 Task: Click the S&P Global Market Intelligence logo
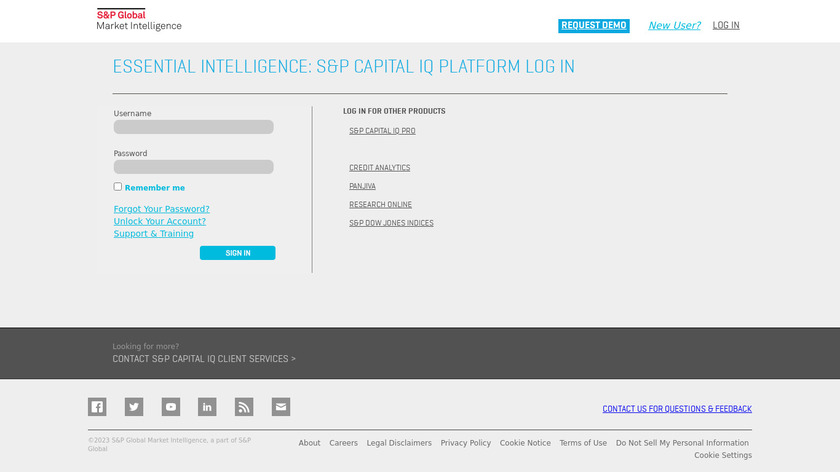139,20
